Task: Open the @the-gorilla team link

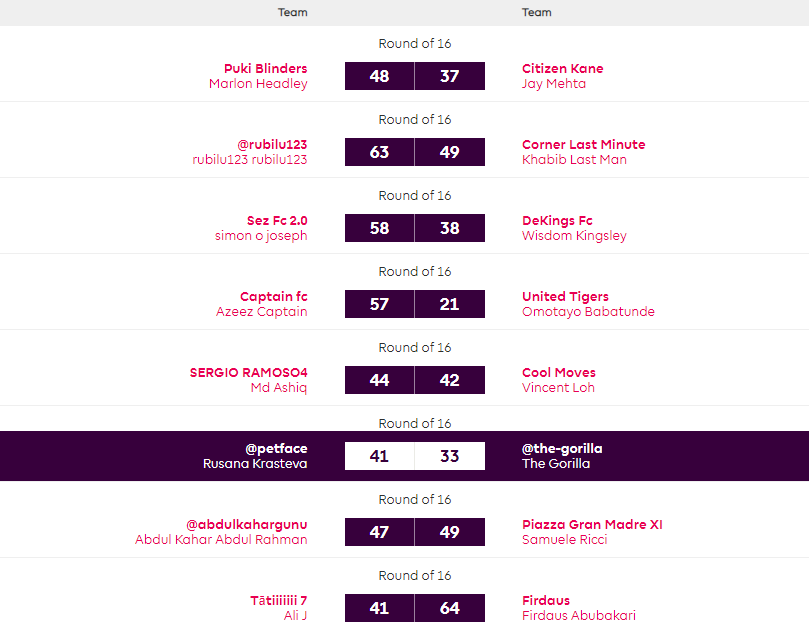Action: (x=562, y=449)
